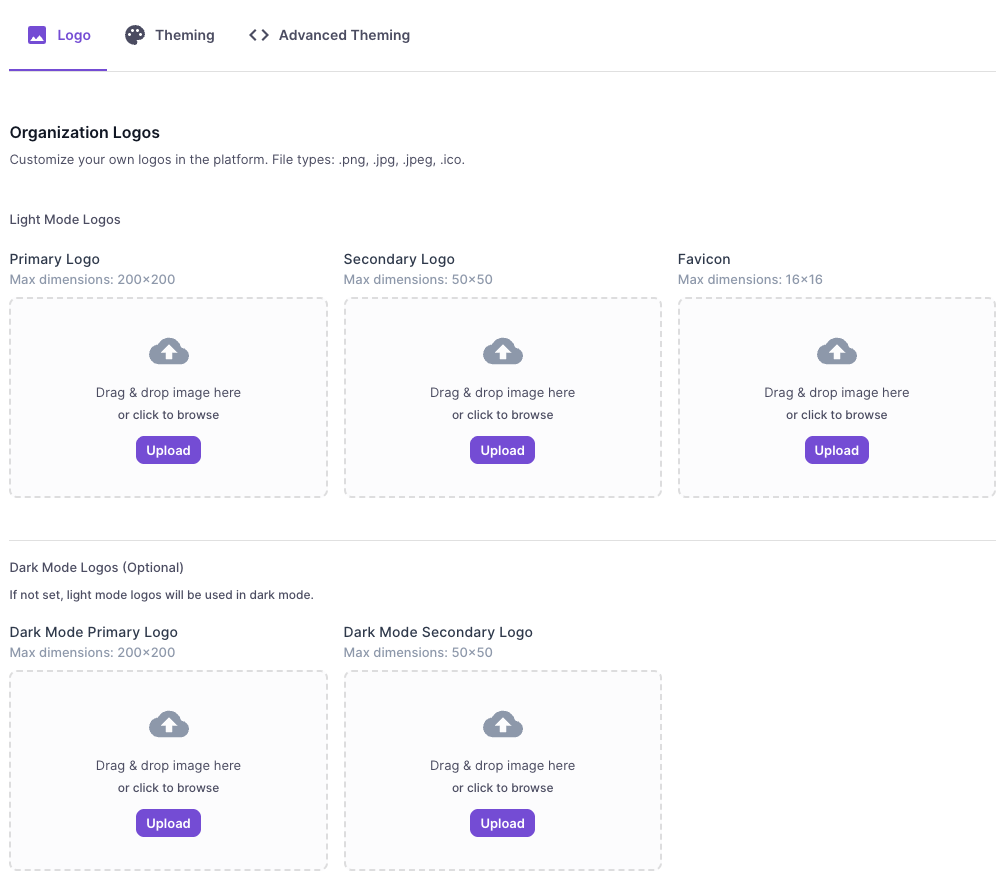Click Upload for the Dark Mode Secondary Logo
Image resolution: width=1003 pixels, height=884 pixels.
(502, 823)
